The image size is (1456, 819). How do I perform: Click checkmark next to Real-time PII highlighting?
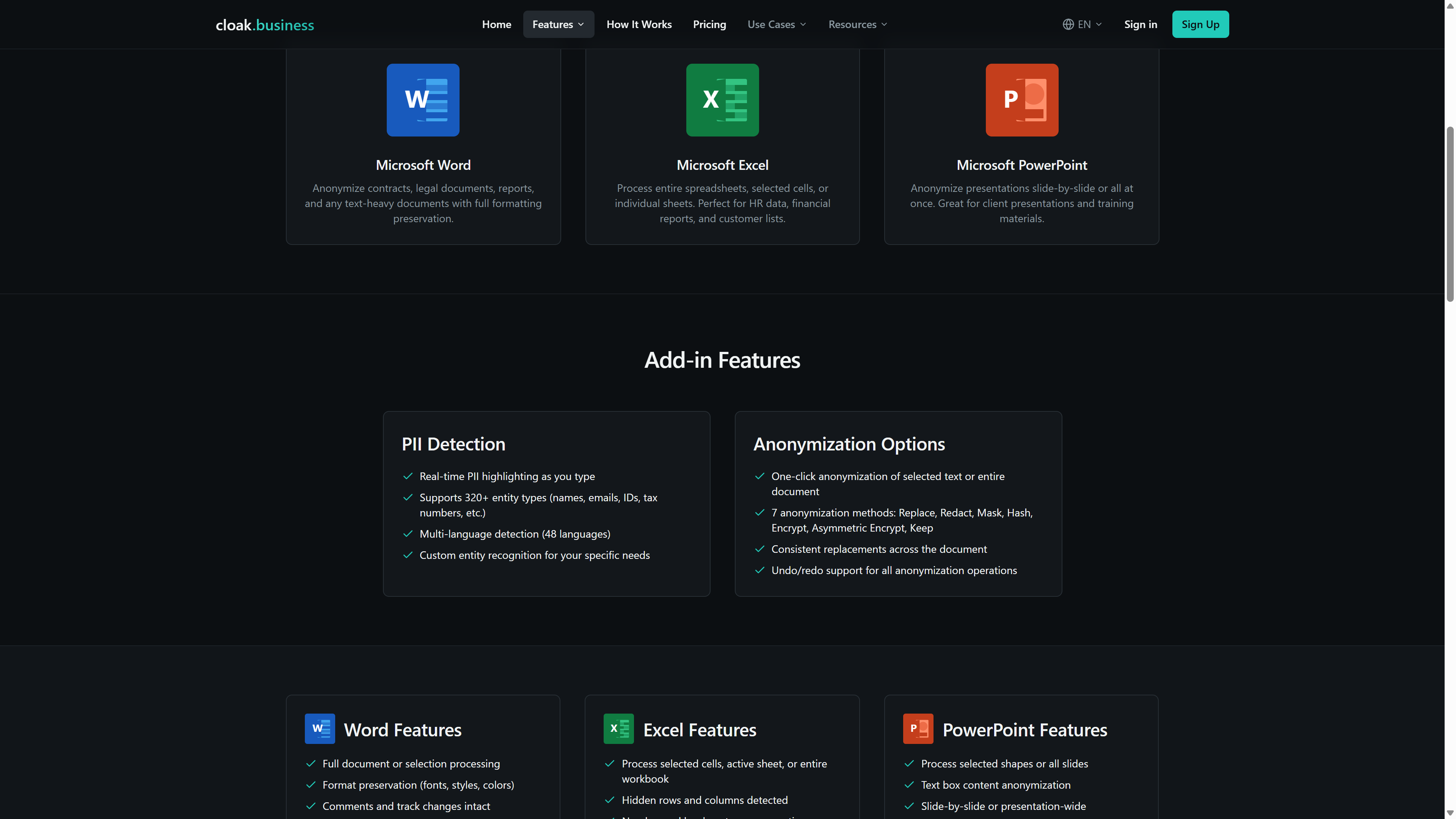pos(408,476)
